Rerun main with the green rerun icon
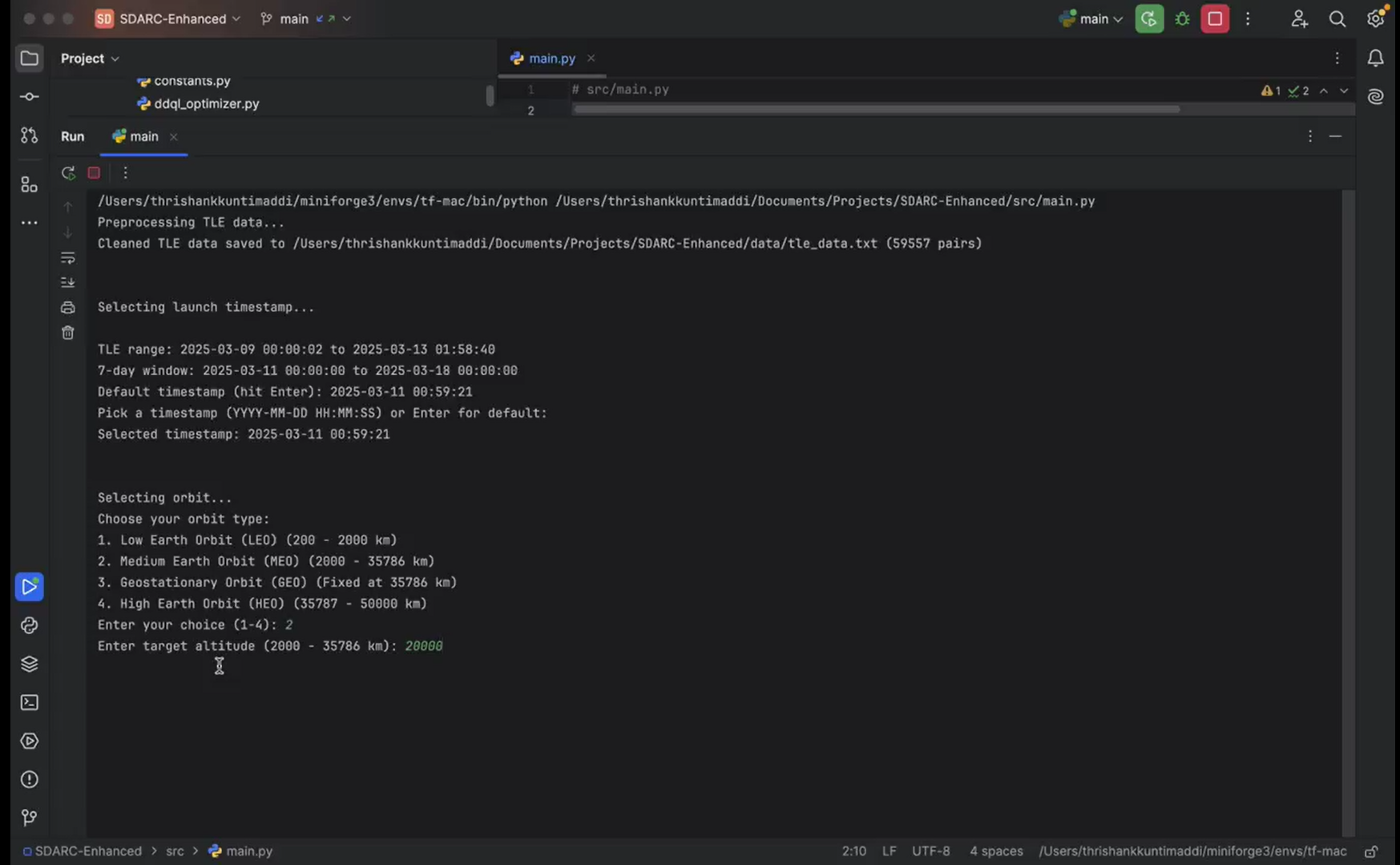This screenshot has width=1400, height=865. pos(68,172)
